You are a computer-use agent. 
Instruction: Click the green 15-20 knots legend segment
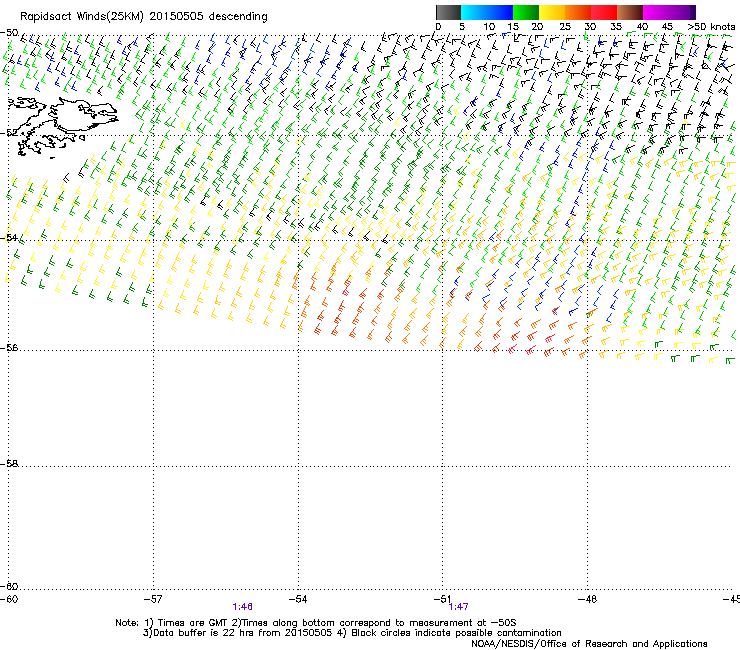[x=526, y=12]
